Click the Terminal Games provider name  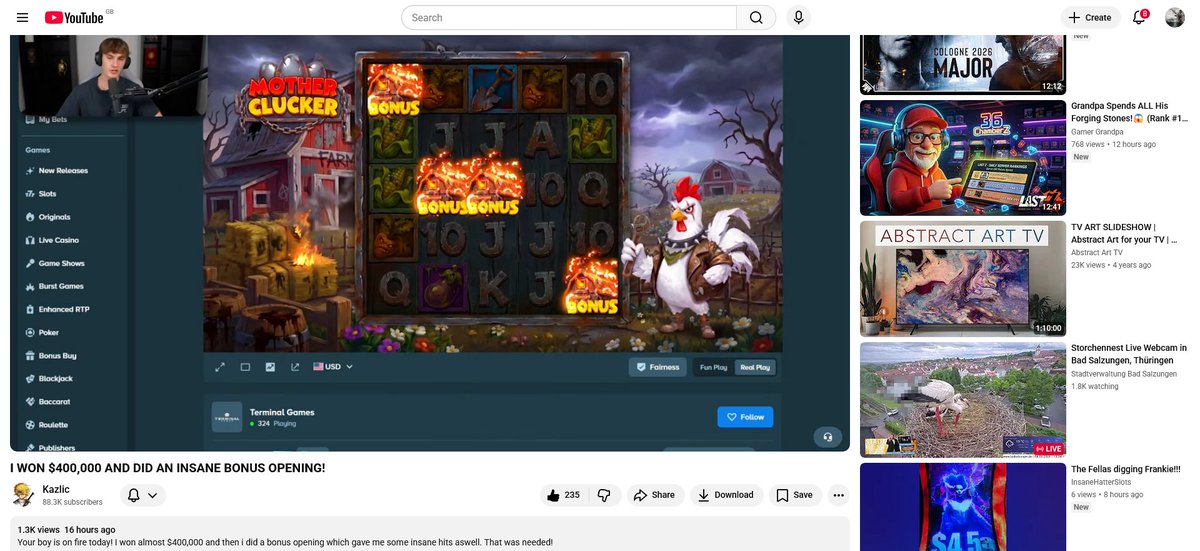[x=282, y=412]
